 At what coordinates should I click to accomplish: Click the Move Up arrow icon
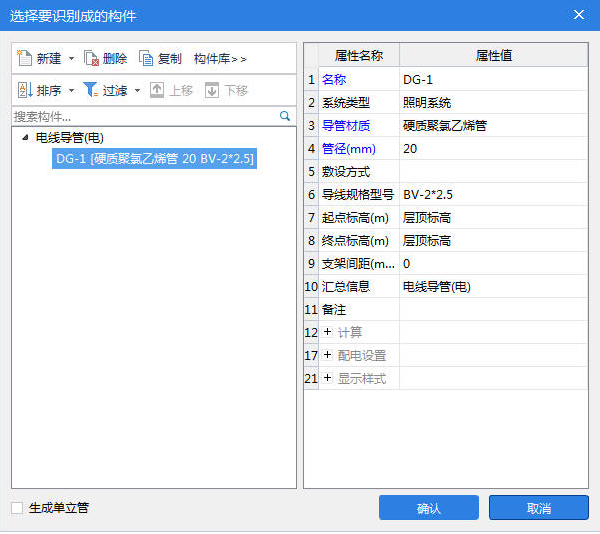click(157, 90)
